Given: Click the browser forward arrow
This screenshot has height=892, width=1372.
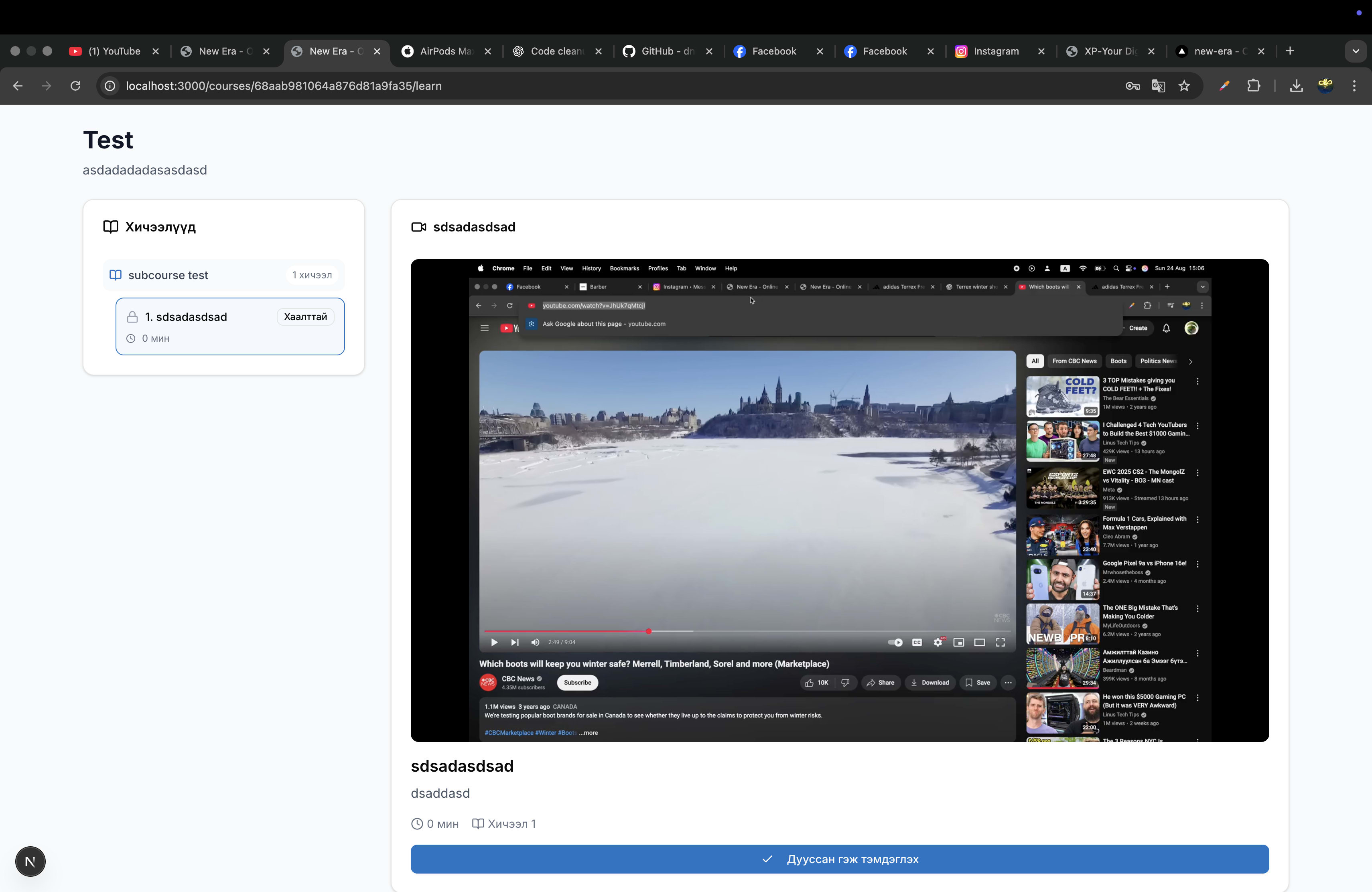Looking at the screenshot, I should 47,86.
